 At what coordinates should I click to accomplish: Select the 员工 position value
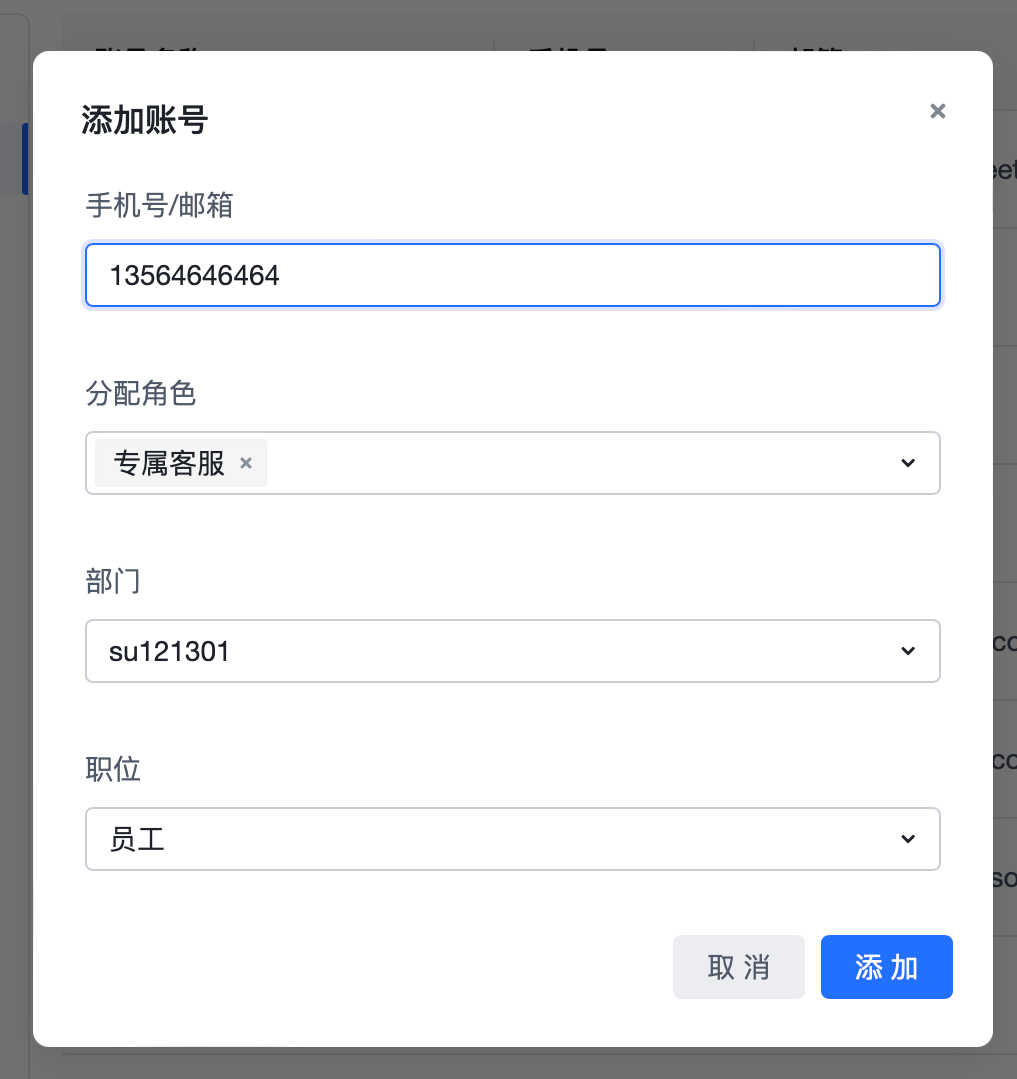click(137, 840)
